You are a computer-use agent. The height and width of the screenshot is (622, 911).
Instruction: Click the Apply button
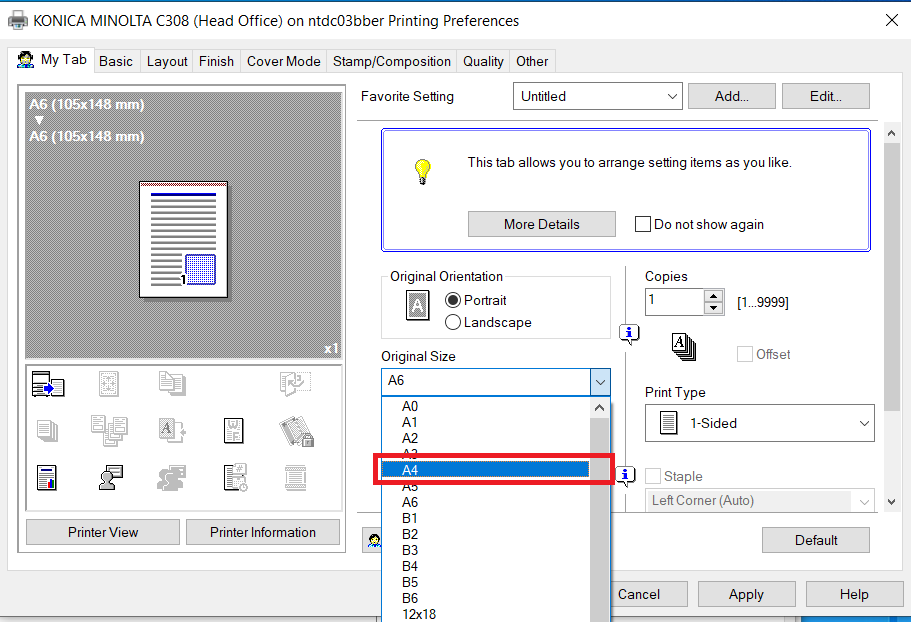746,594
